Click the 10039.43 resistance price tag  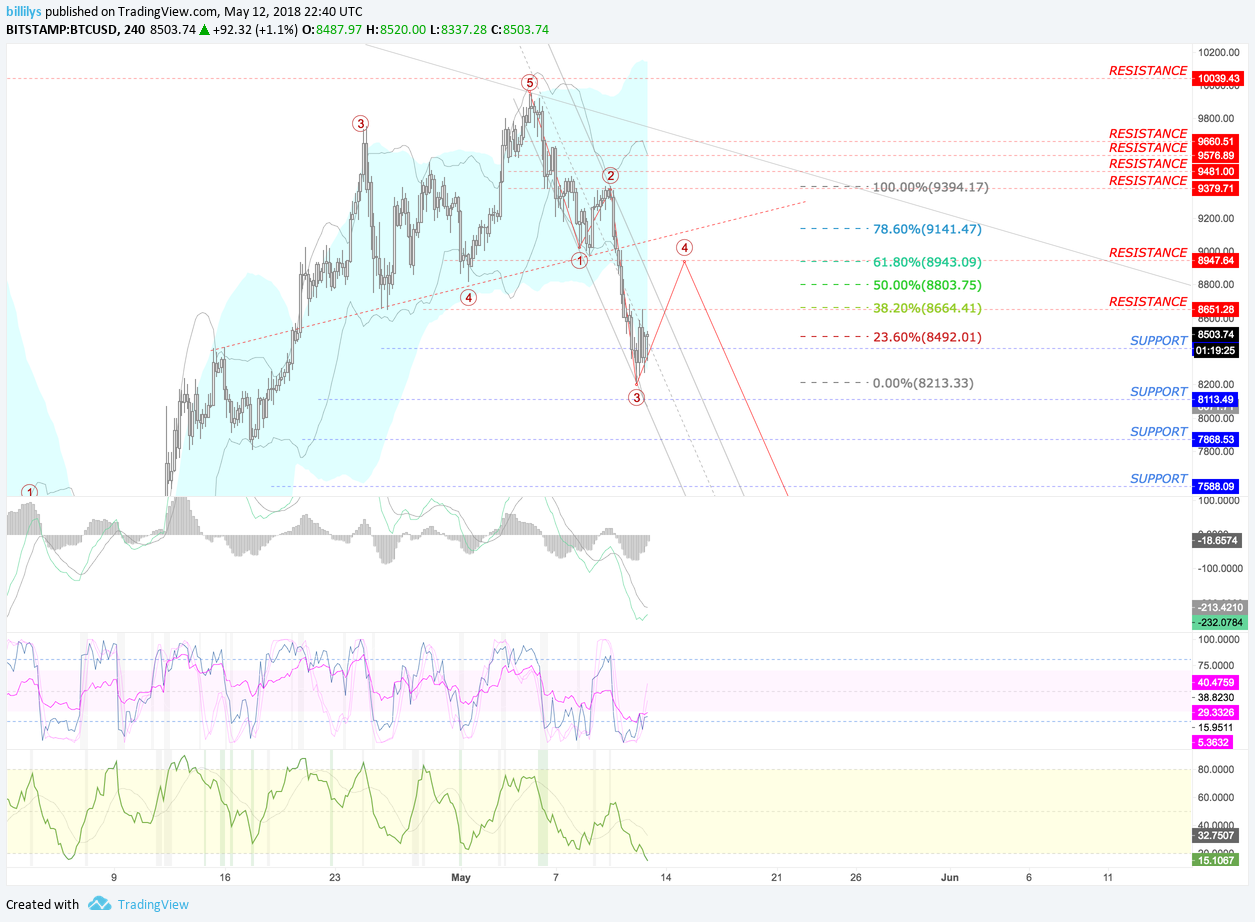(x=1218, y=78)
